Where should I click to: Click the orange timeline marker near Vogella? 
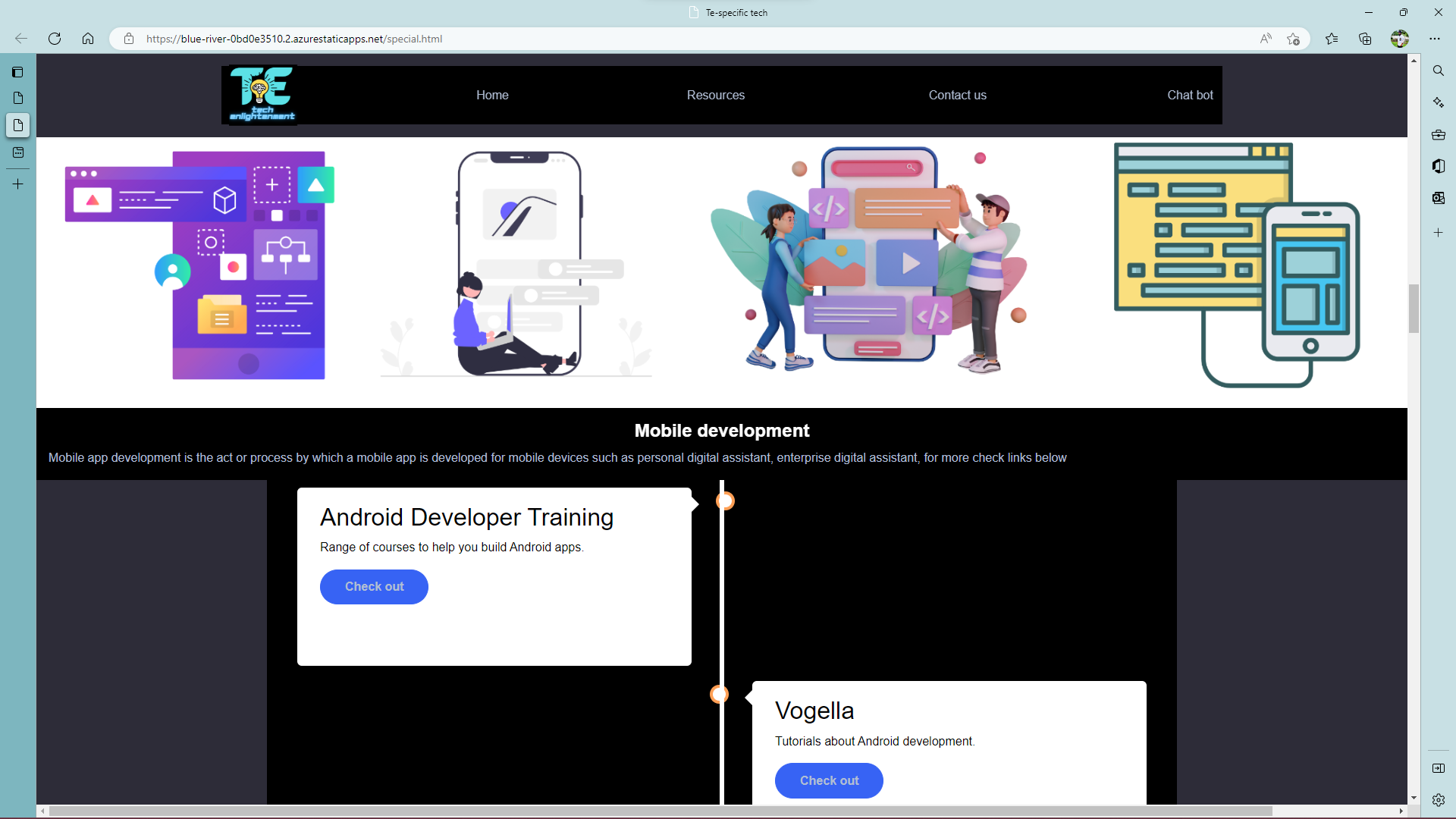(719, 694)
